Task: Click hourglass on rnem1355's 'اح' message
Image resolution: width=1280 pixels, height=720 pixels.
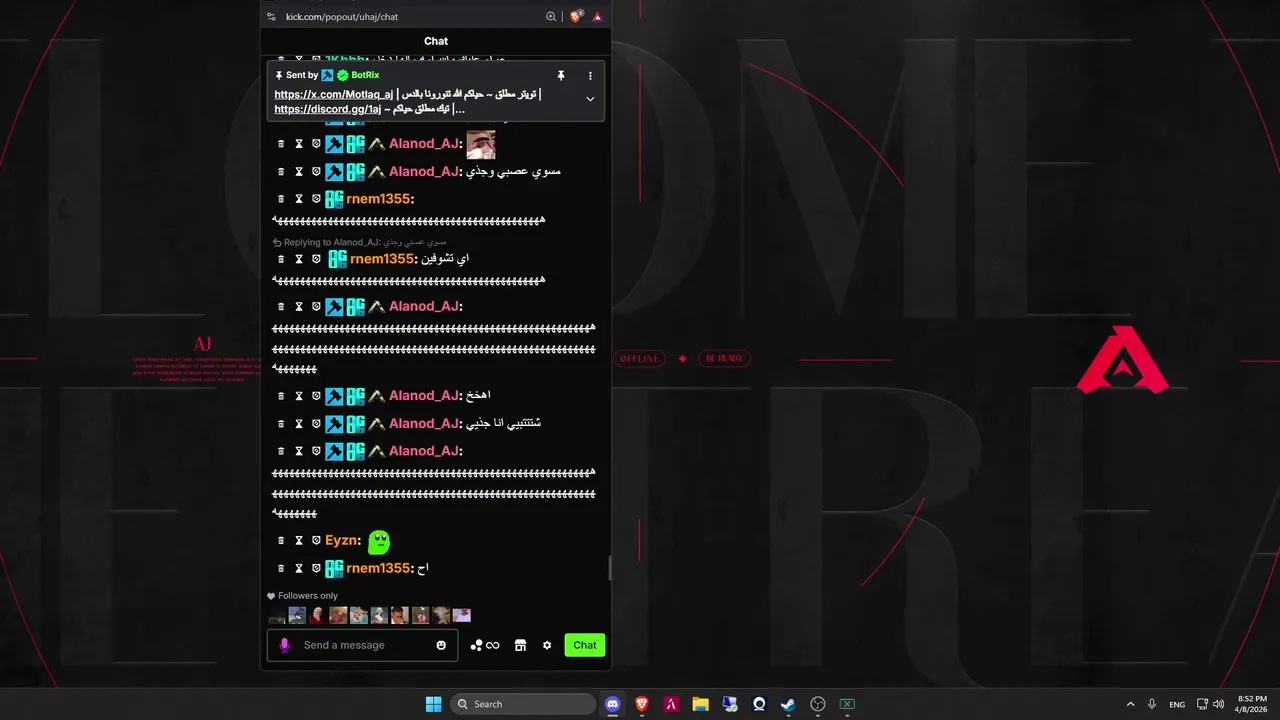Action: point(298,569)
